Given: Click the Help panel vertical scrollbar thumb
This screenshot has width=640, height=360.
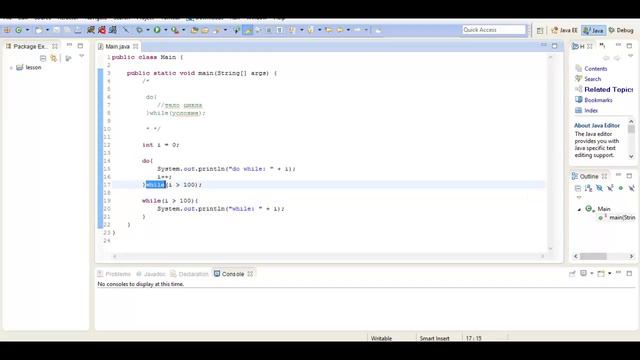Looking at the screenshot, I should (x=631, y=129).
